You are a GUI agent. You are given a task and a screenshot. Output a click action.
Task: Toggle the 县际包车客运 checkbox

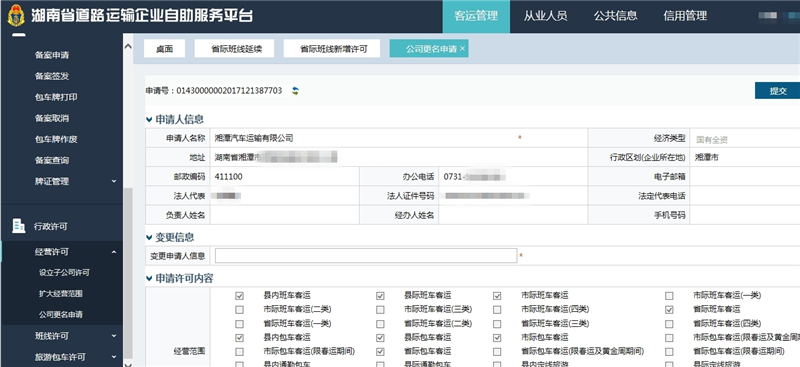point(380,338)
